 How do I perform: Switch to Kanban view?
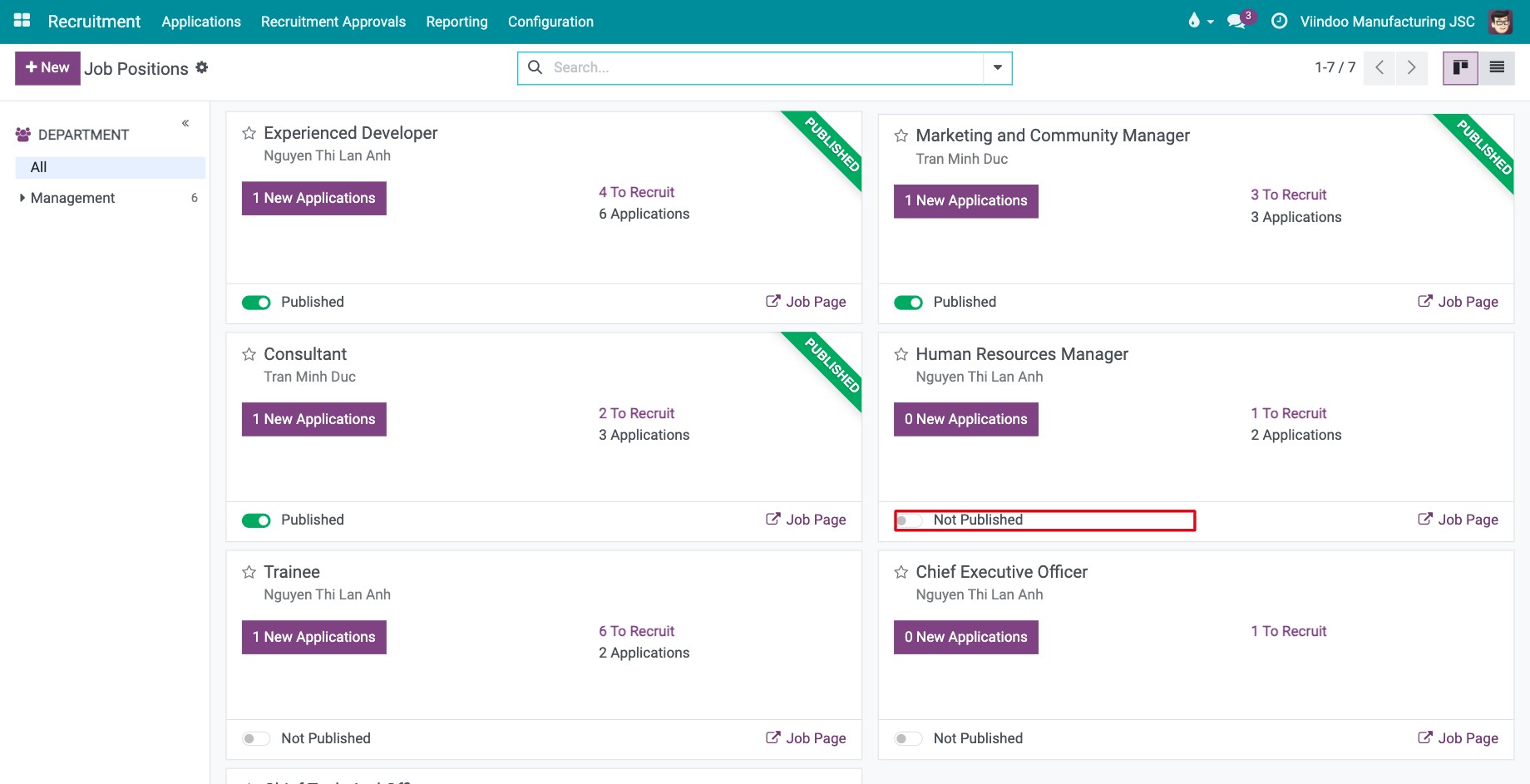click(1460, 68)
